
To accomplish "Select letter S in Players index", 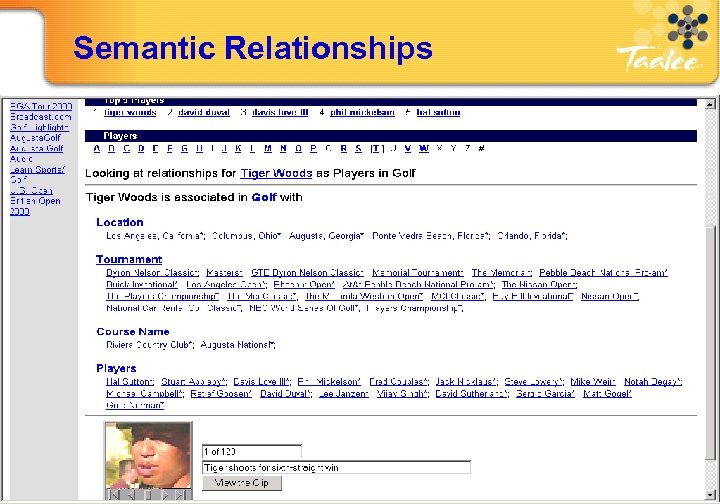I will tap(359, 149).
